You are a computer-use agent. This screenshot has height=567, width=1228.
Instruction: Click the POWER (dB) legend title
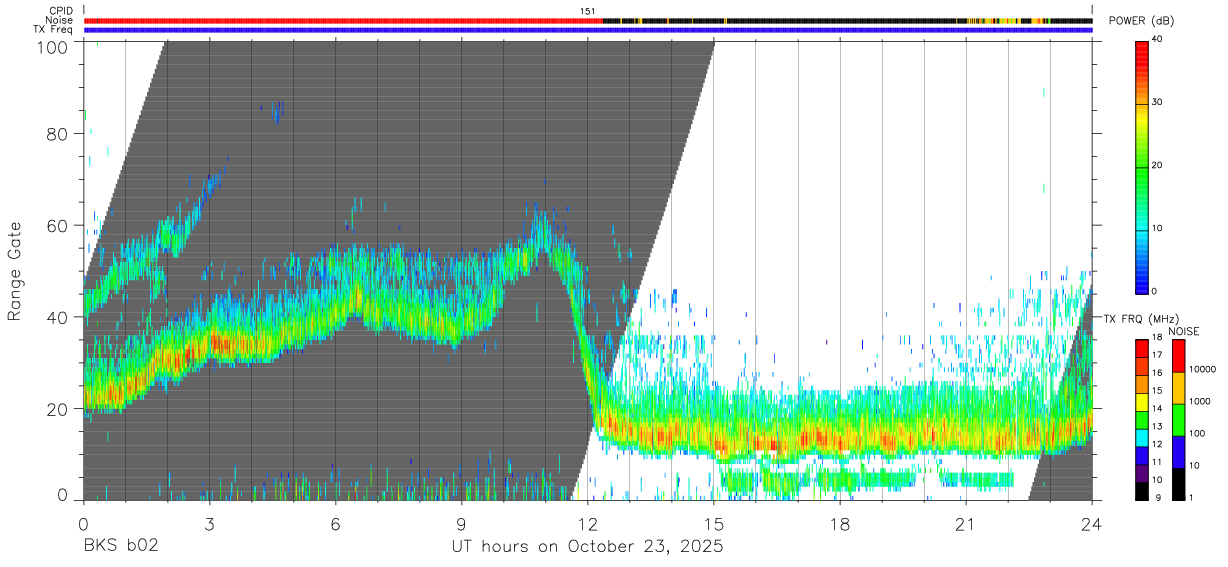point(1142,21)
